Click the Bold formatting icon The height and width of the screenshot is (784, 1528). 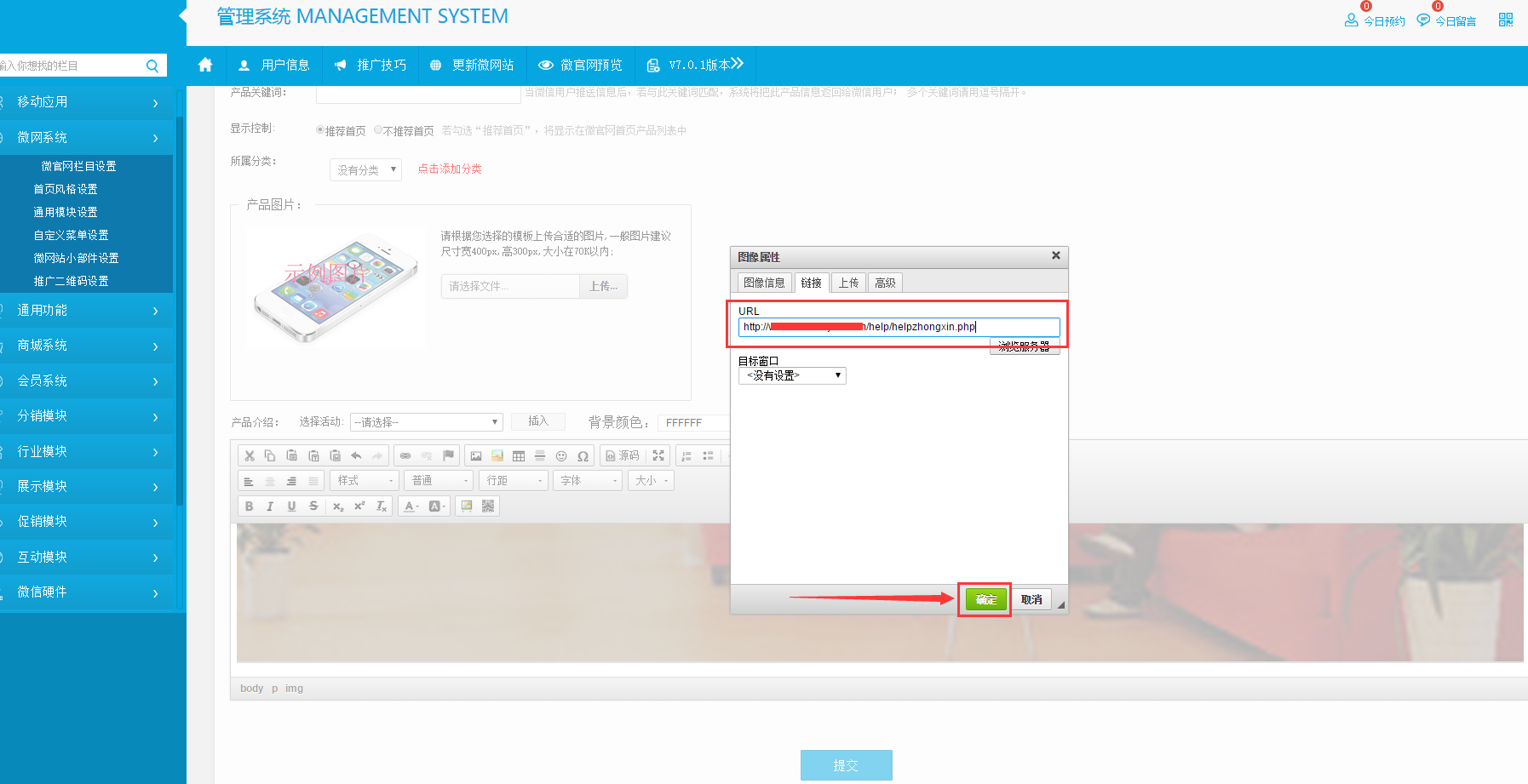point(249,506)
